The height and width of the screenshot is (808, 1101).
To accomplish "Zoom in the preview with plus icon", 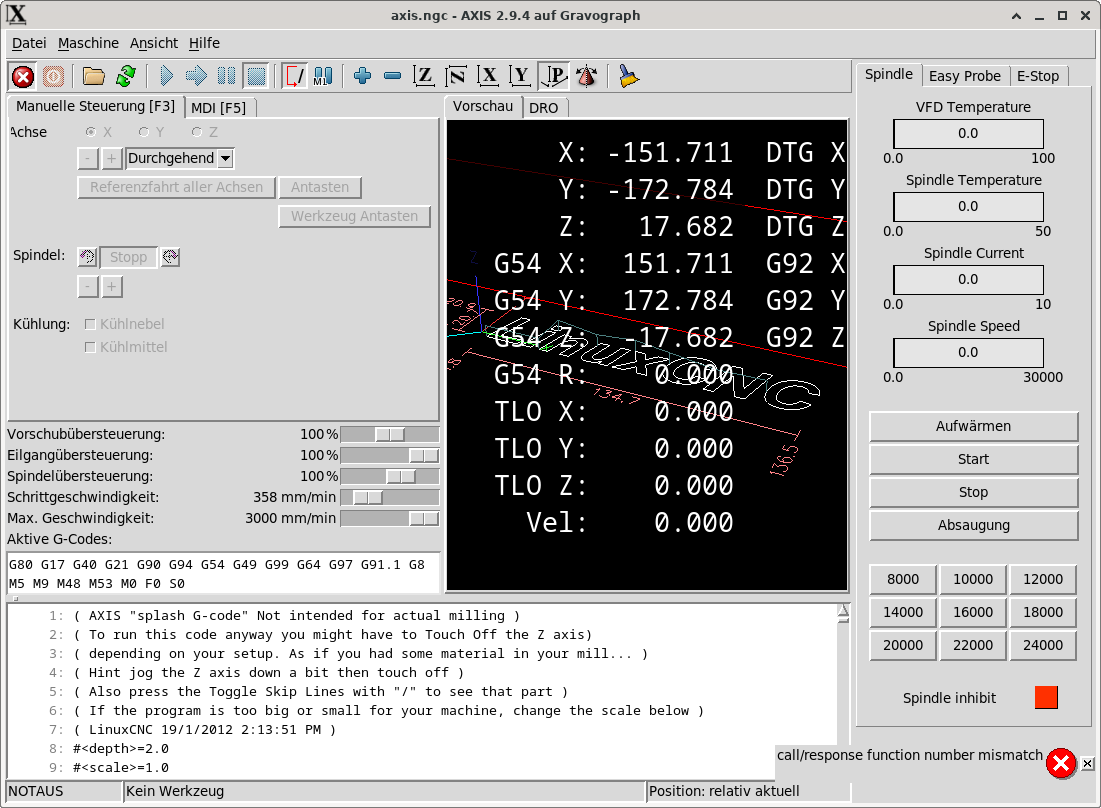I will coord(362,76).
